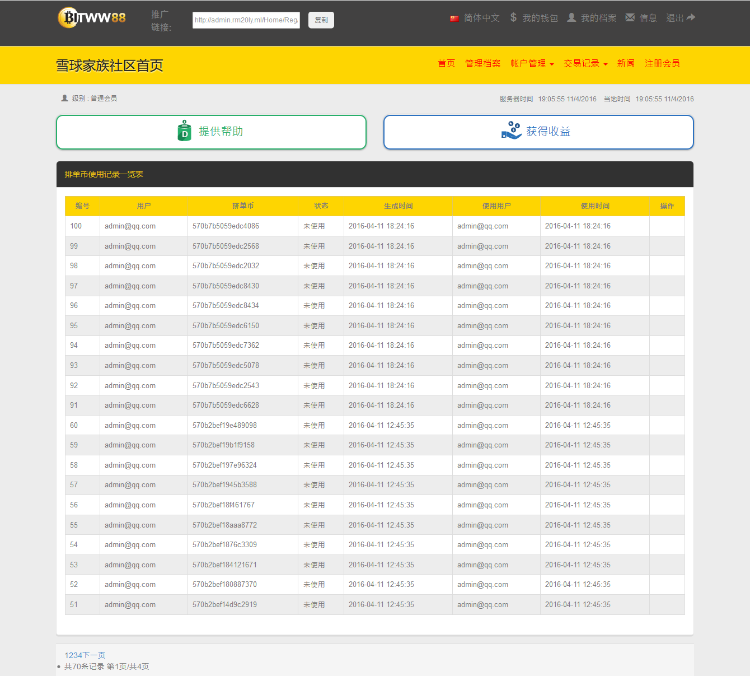Select coin code 570b7b5059edc8430

pos(226,286)
